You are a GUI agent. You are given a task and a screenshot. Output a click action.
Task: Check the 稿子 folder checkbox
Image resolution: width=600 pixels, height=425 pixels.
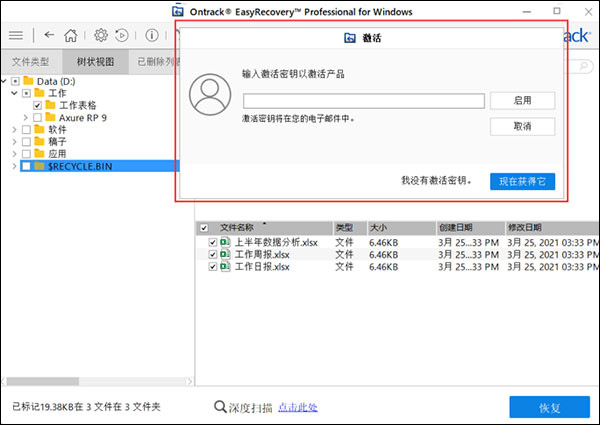point(26,142)
